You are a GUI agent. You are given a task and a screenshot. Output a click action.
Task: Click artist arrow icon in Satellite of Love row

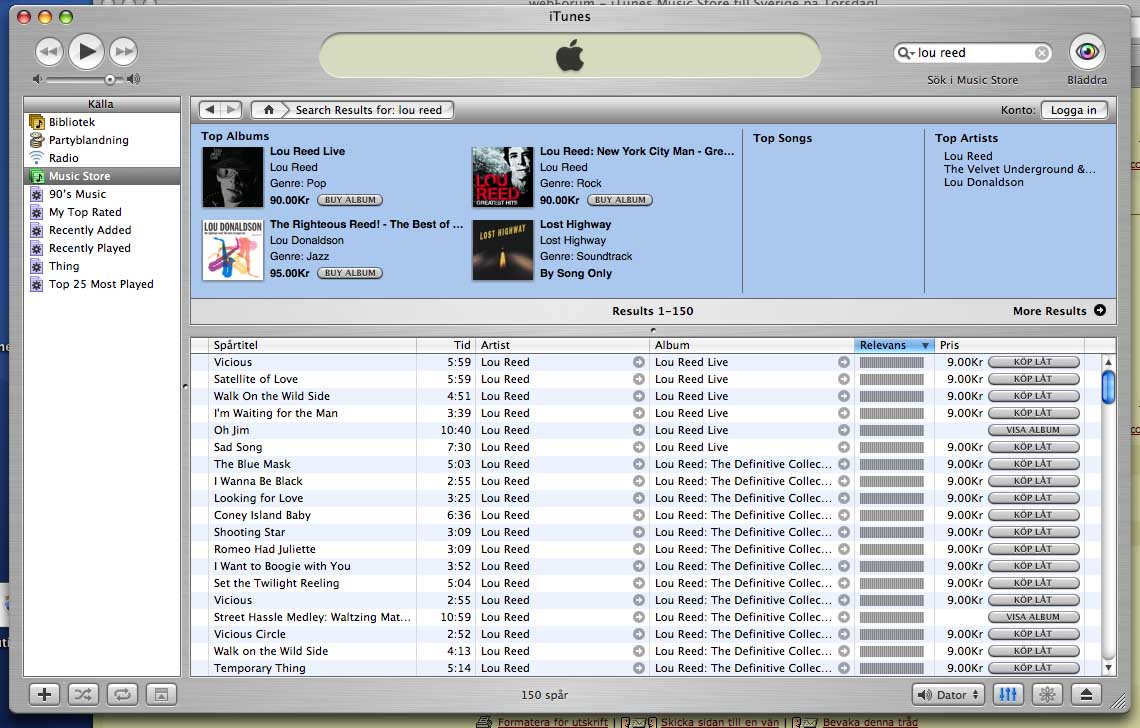(638, 379)
